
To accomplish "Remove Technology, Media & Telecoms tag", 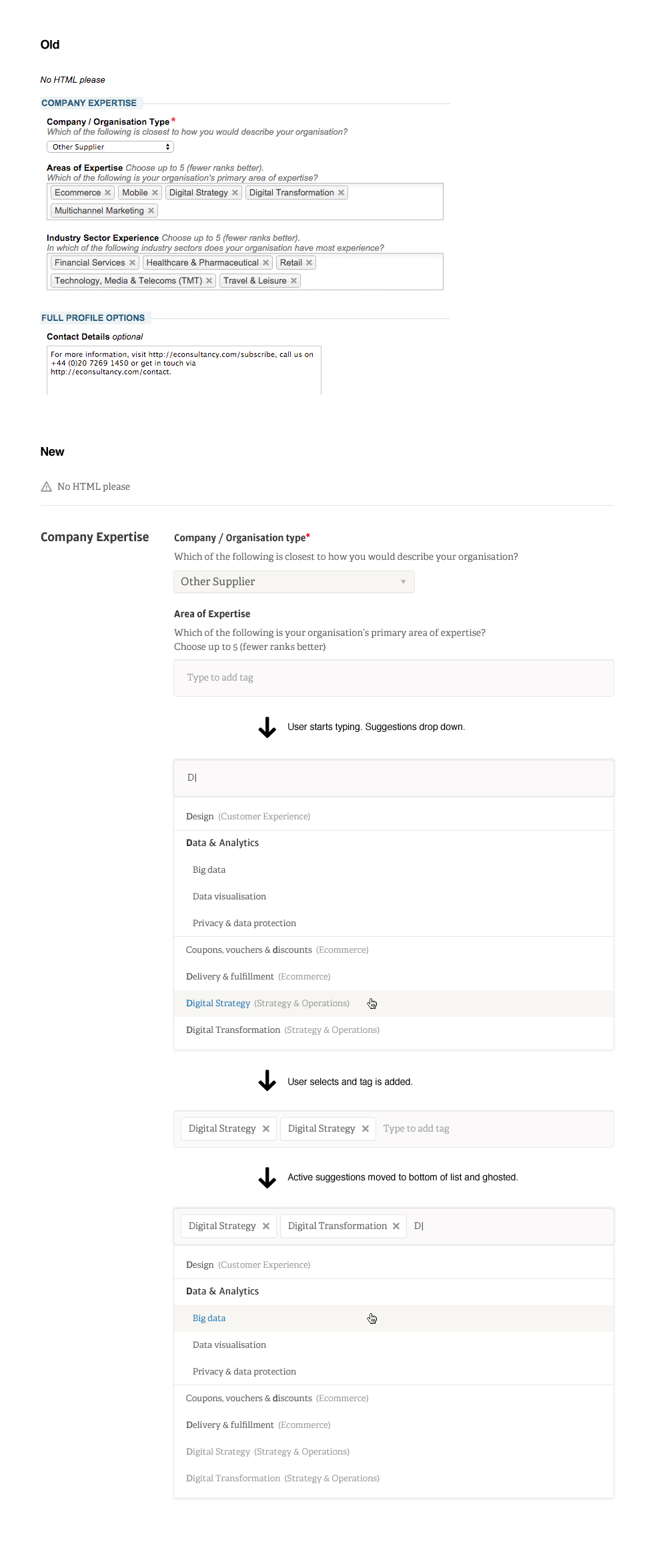I will point(209,281).
